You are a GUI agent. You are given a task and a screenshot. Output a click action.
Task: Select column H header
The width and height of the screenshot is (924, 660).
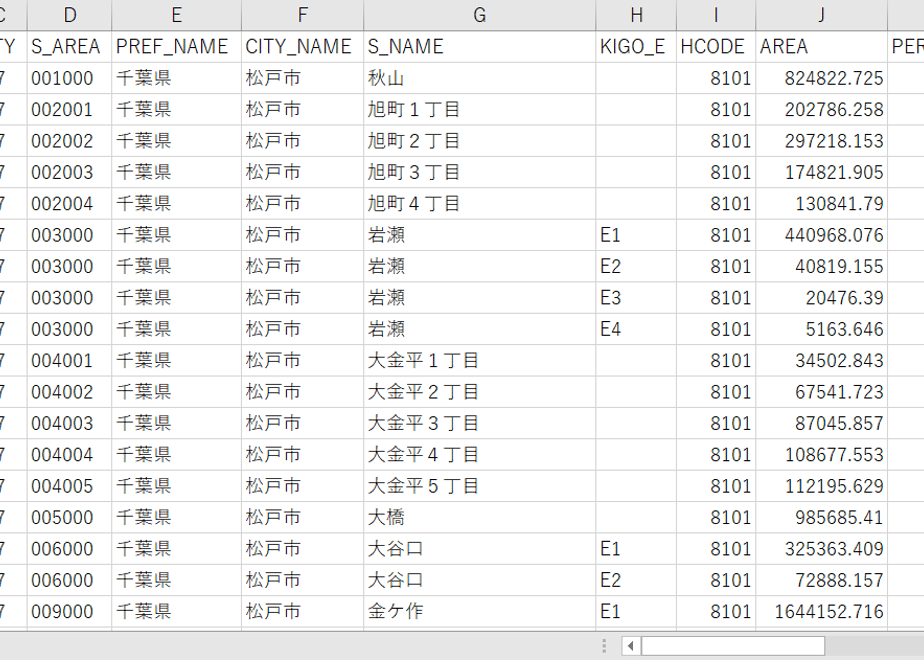[x=636, y=15]
